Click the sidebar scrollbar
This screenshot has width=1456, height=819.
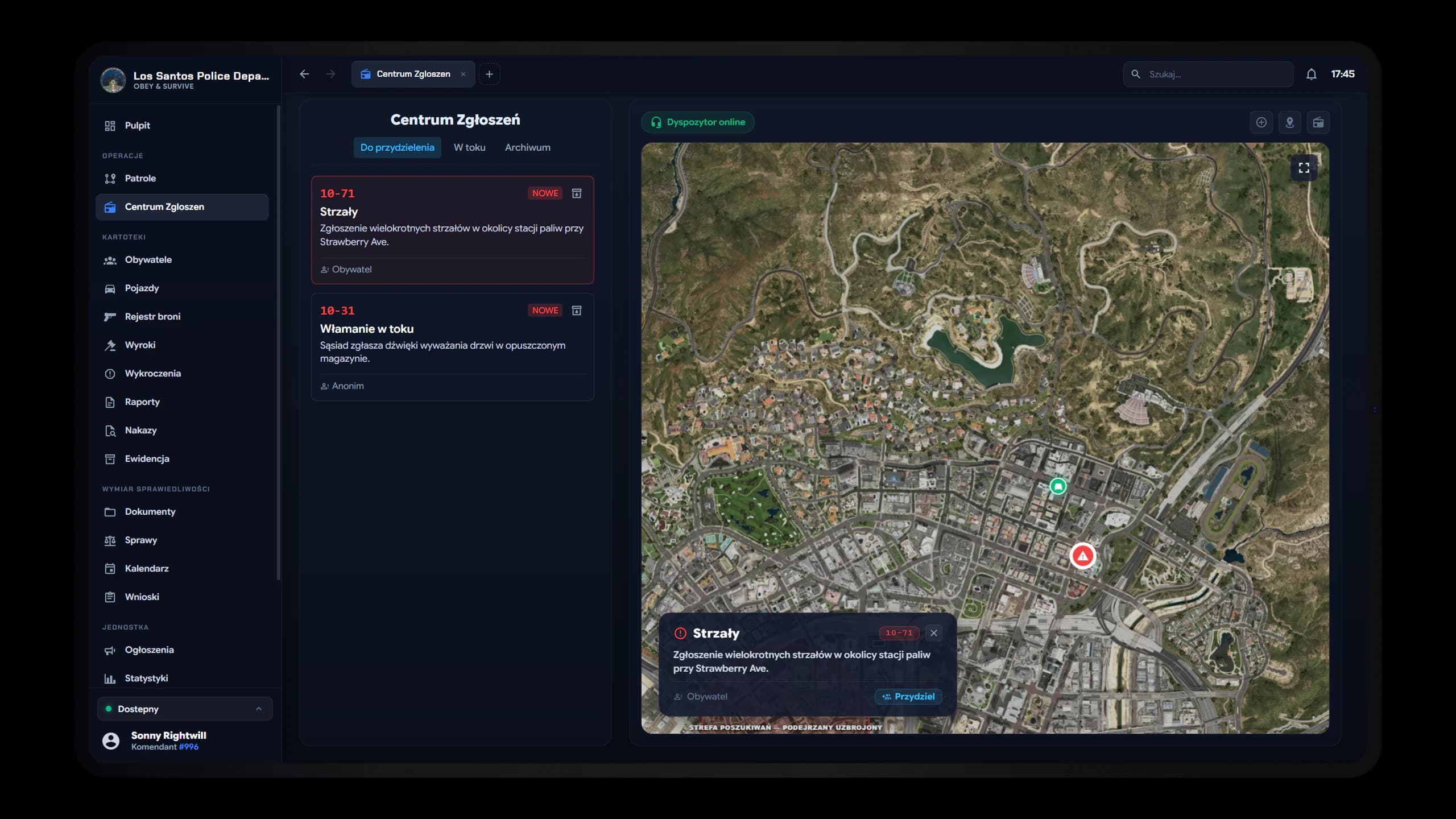coord(279,343)
